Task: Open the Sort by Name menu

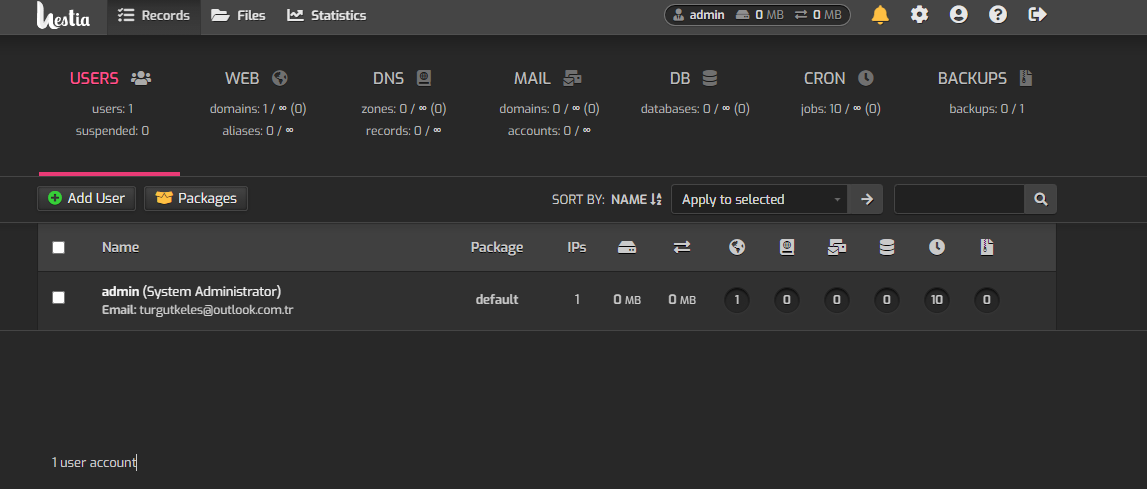Action: tap(636, 199)
